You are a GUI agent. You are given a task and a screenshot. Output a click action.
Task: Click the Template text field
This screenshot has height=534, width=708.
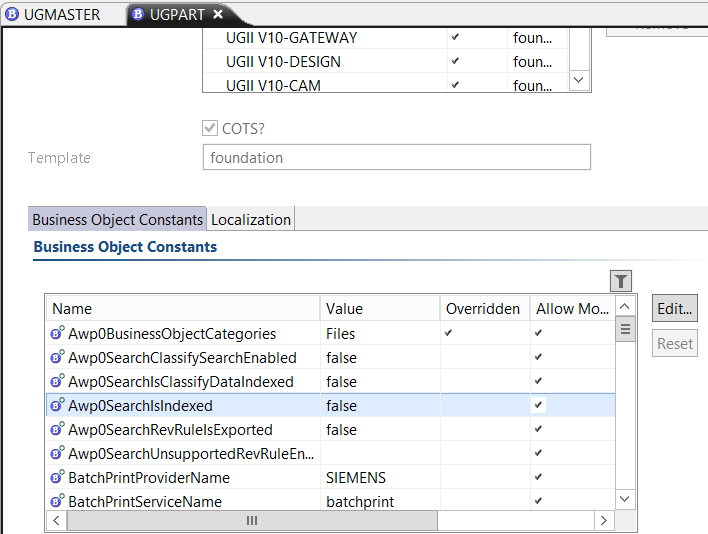tap(396, 158)
